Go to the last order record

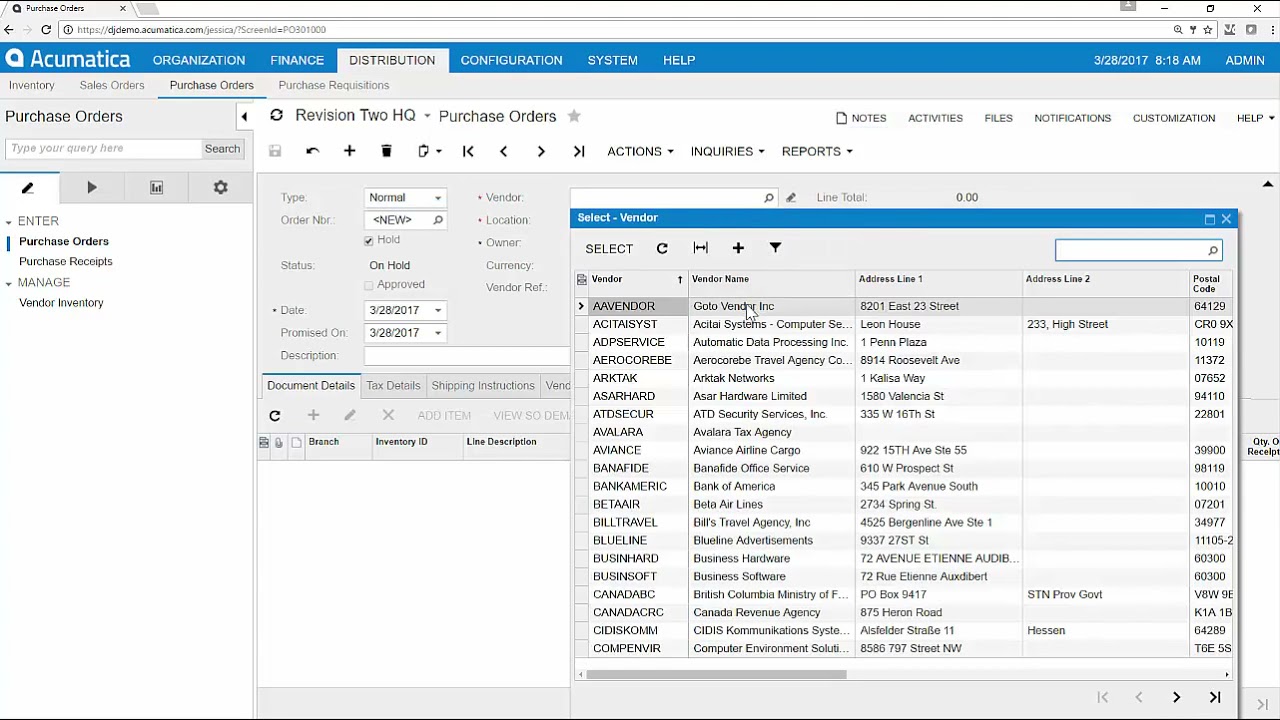[578, 151]
